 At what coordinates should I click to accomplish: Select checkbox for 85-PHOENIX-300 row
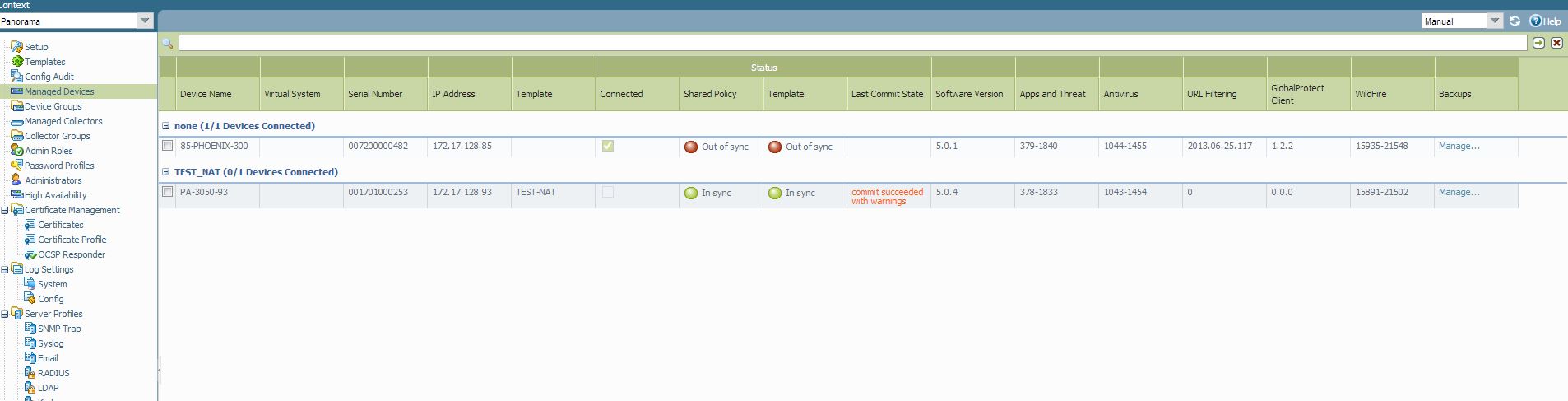[167, 146]
